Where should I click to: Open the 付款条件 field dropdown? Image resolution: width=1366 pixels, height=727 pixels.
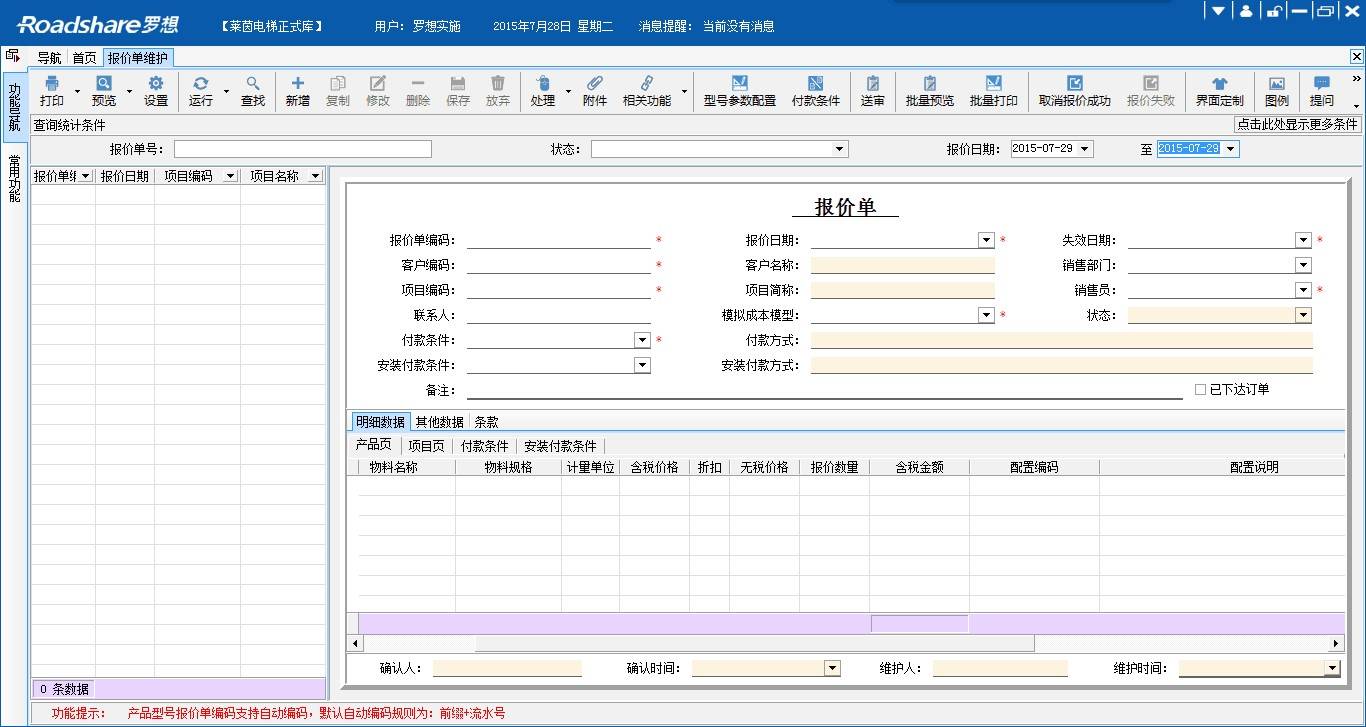coord(642,340)
